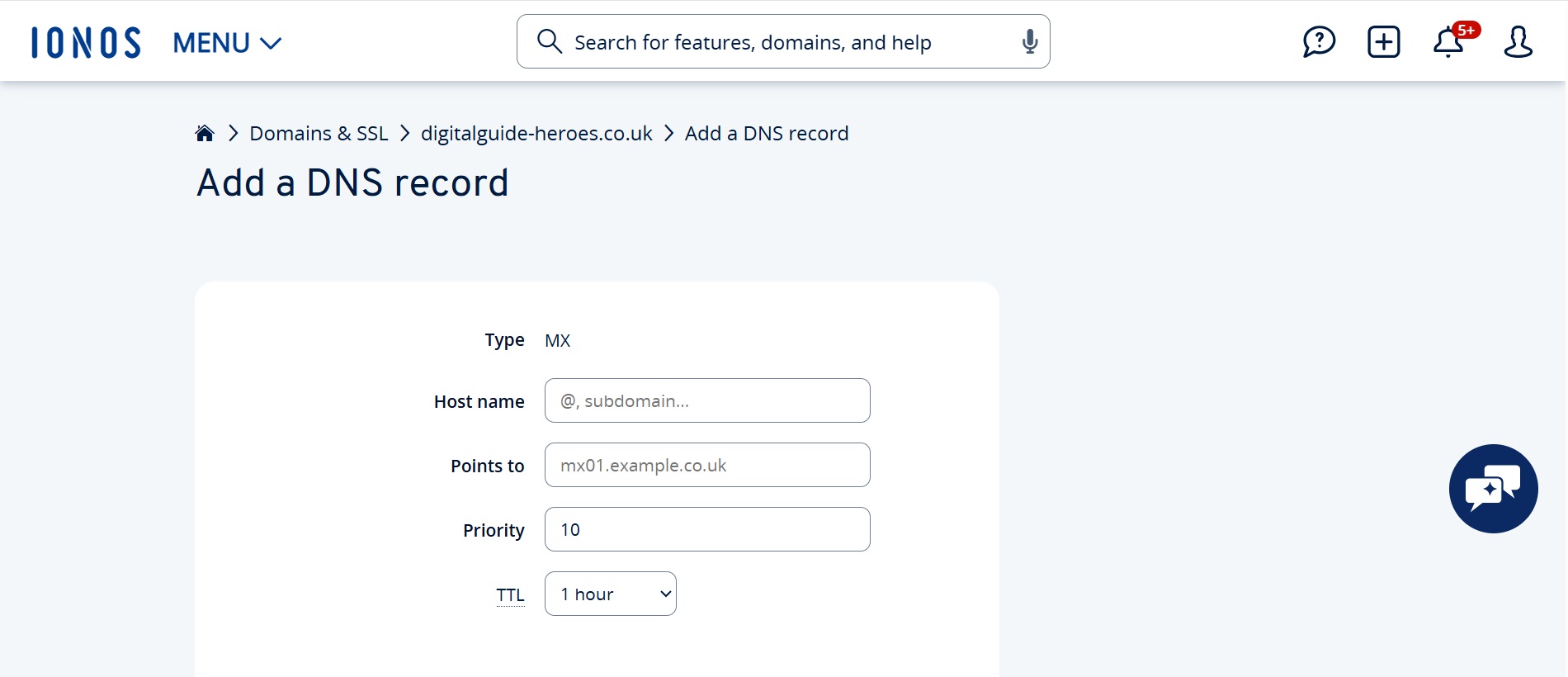Viewport: 1568px width, 677px height.
Task: Click the search magnifier icon
Action: pos(549,41)
